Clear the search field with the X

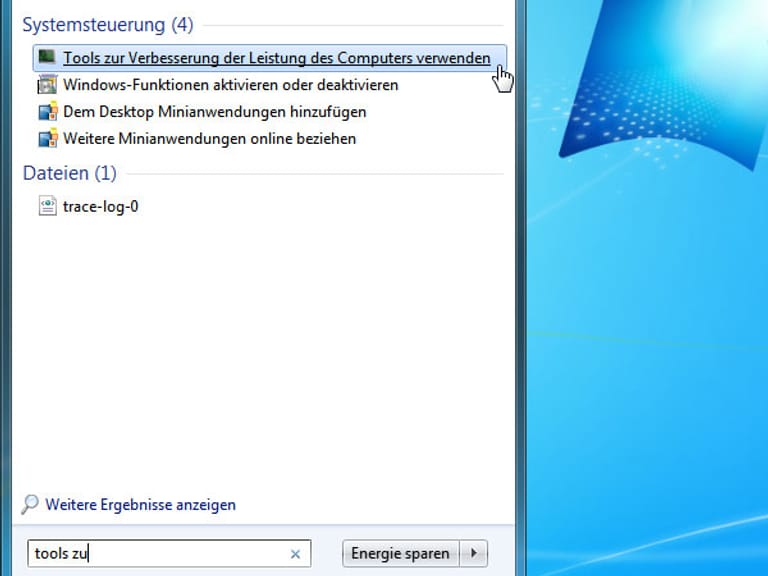point(295,554)
